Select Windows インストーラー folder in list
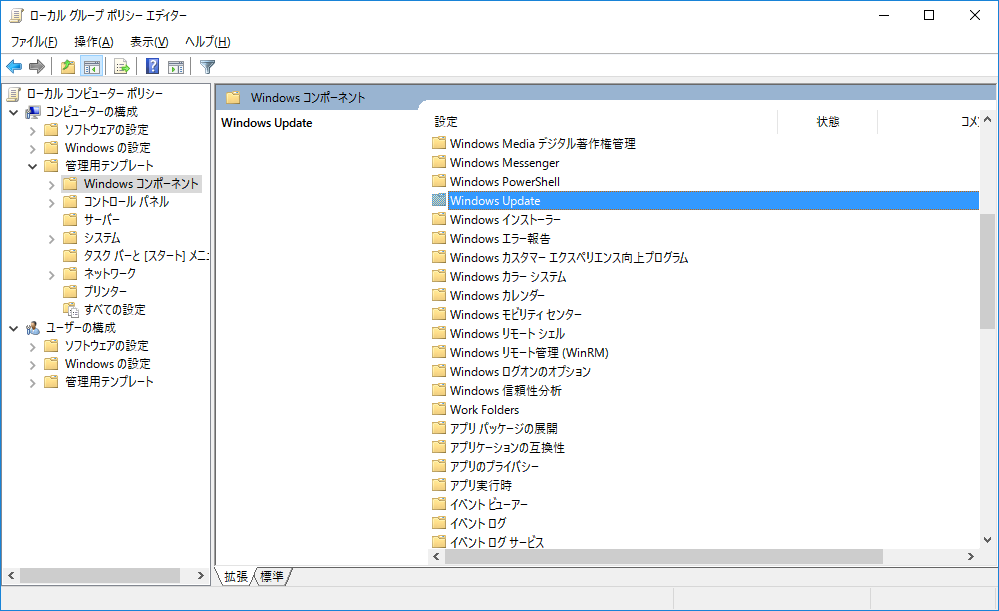Screen dimensions: 999x611 point(505,219)
